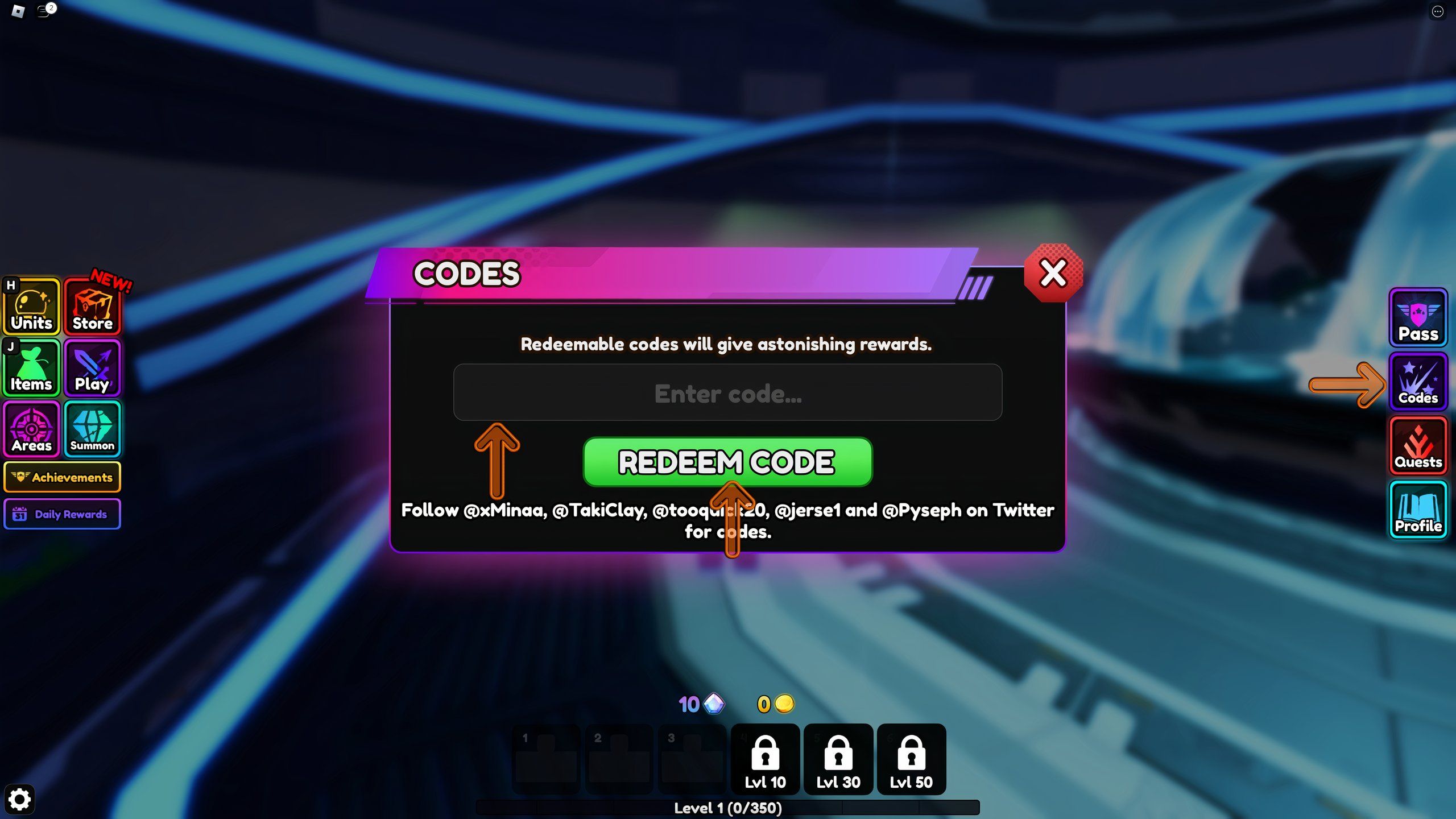View experience progress bar Level 1
The height and width of the screenshot is (819, 1456).
point(728,809)
